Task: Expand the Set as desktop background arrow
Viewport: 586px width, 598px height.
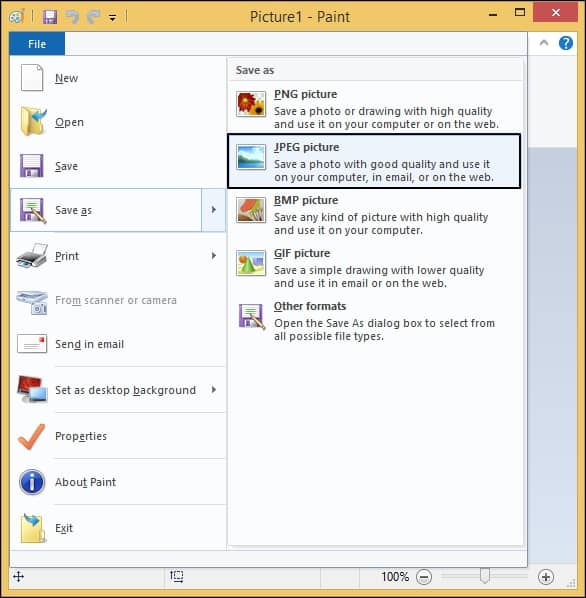Action: coord(214,390)
